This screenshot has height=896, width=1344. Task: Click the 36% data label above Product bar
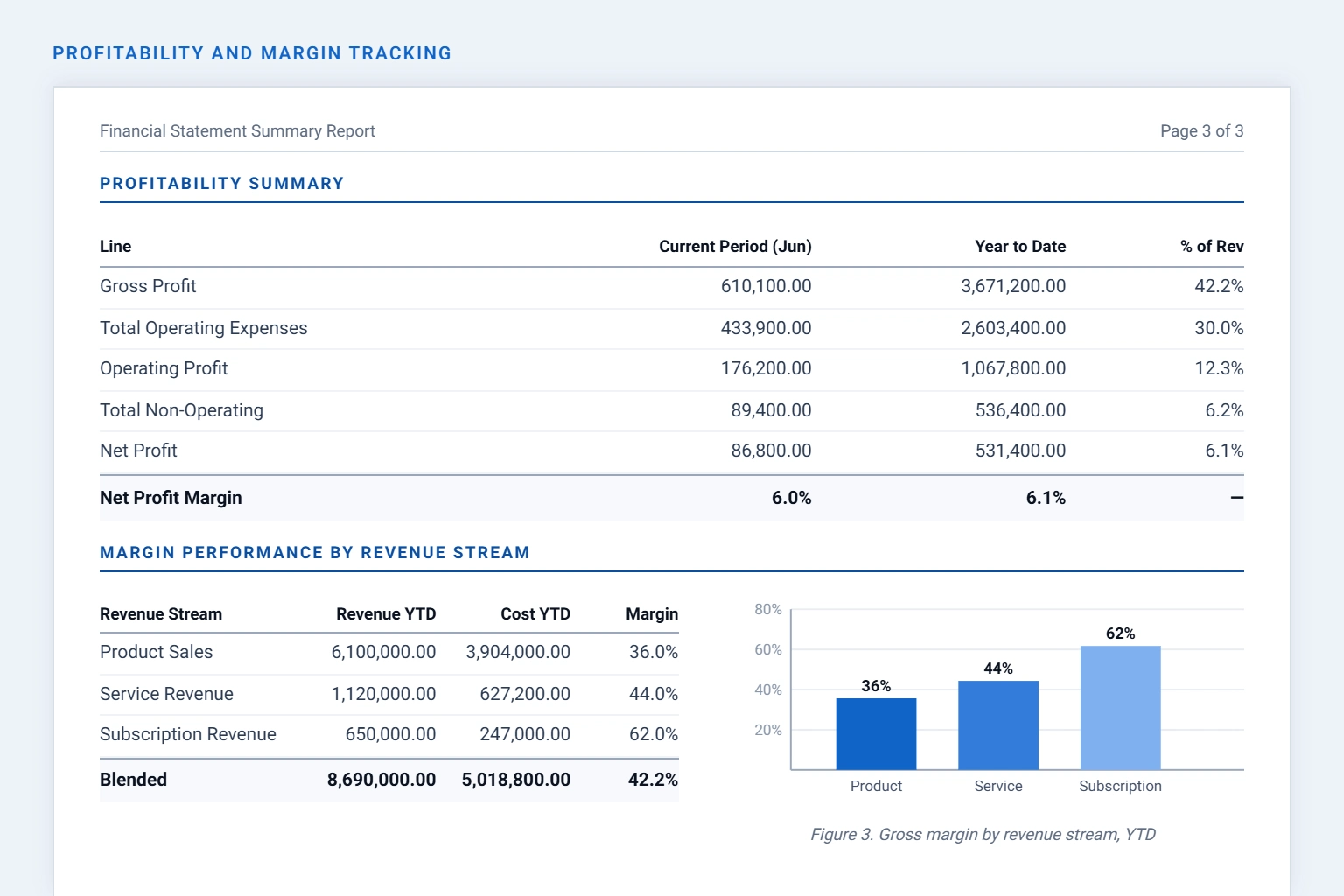(x=876, y=686)
